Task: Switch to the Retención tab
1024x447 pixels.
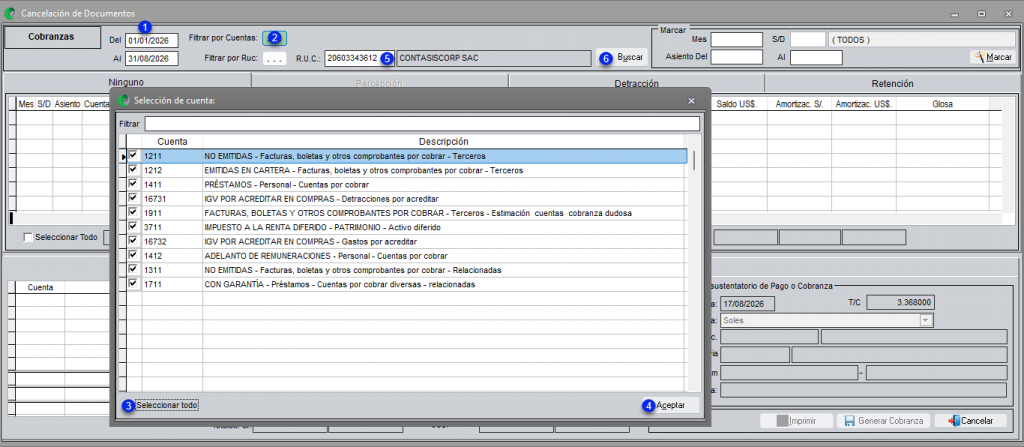Action: [x=892, y=84]
